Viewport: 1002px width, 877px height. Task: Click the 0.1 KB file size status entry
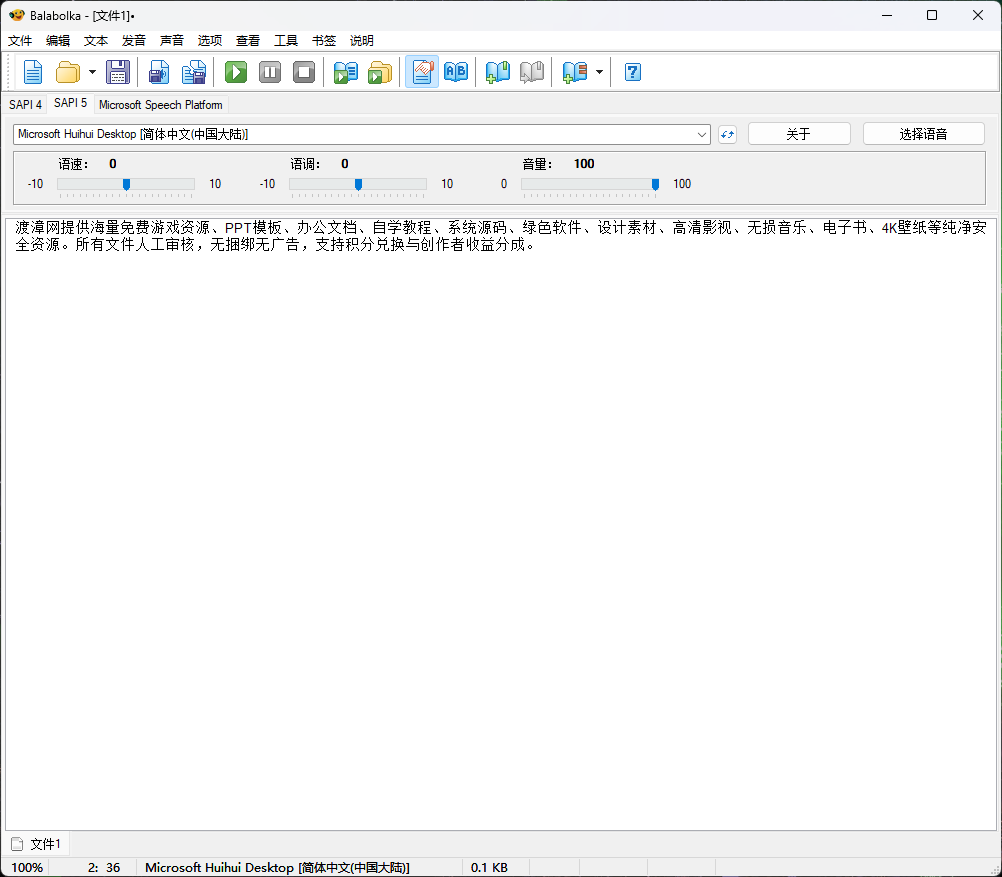[489, 867]
